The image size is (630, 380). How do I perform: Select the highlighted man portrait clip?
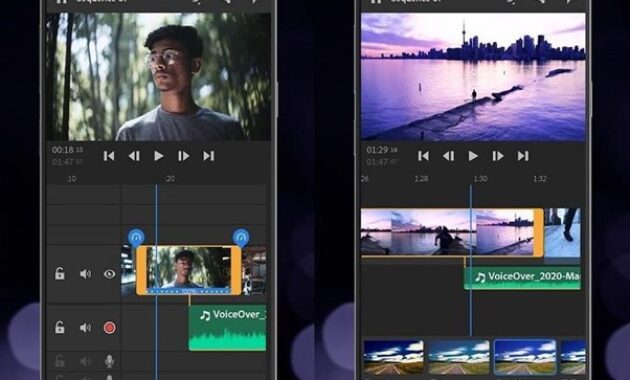point(188,270)
